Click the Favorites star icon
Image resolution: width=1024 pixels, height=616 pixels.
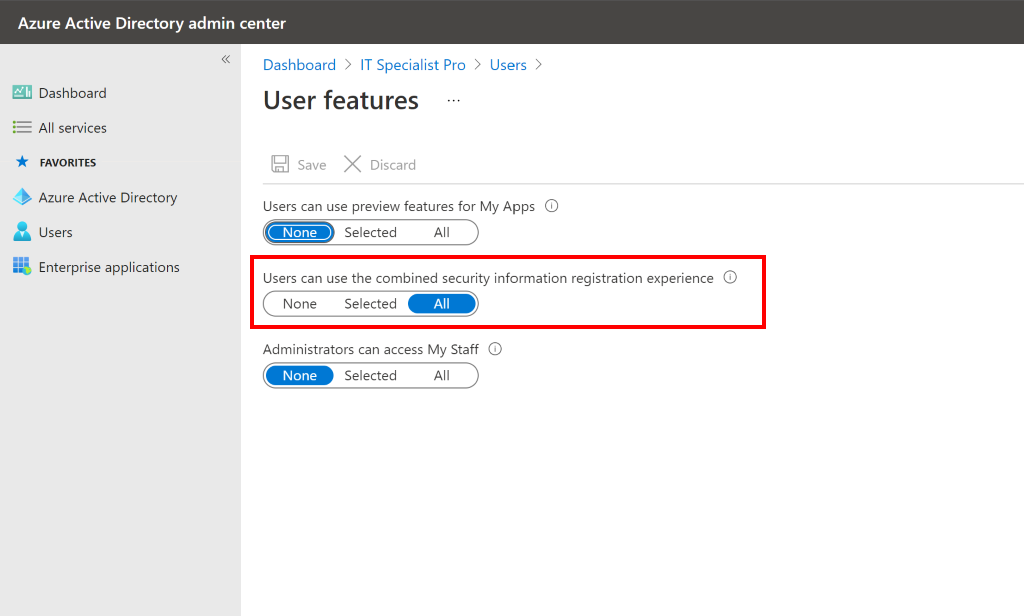coord(22,162)
